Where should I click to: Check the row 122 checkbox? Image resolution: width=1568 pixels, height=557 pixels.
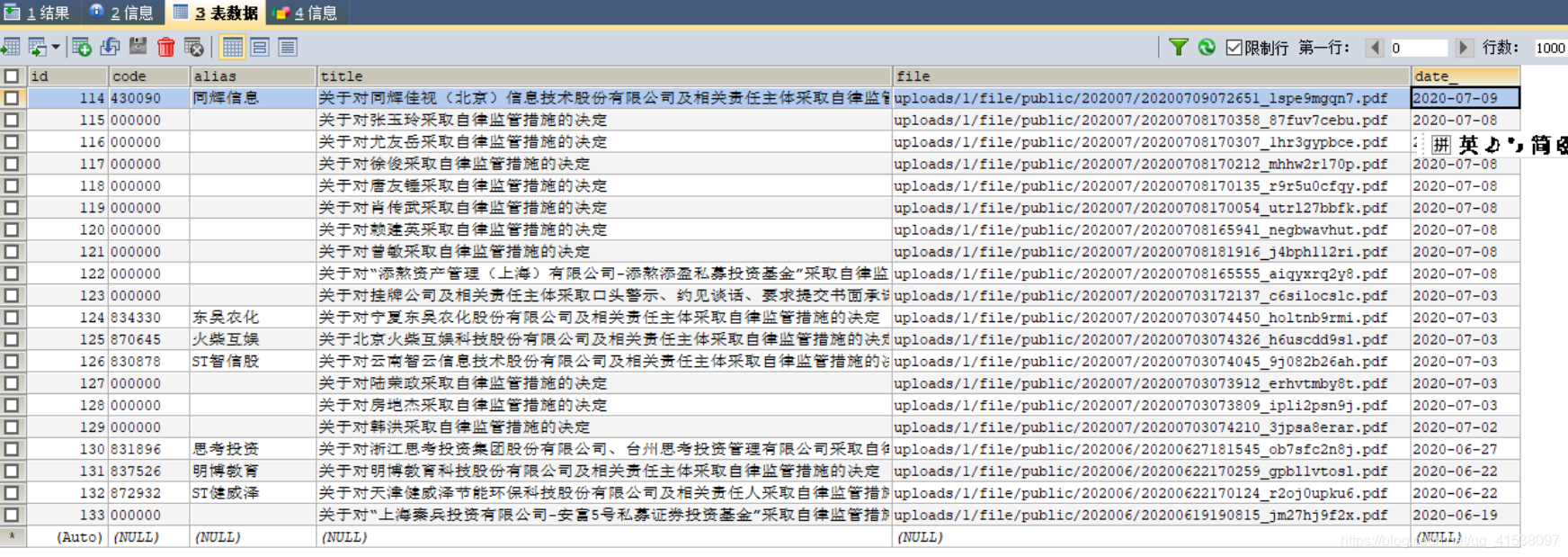[x=12, y=274]
